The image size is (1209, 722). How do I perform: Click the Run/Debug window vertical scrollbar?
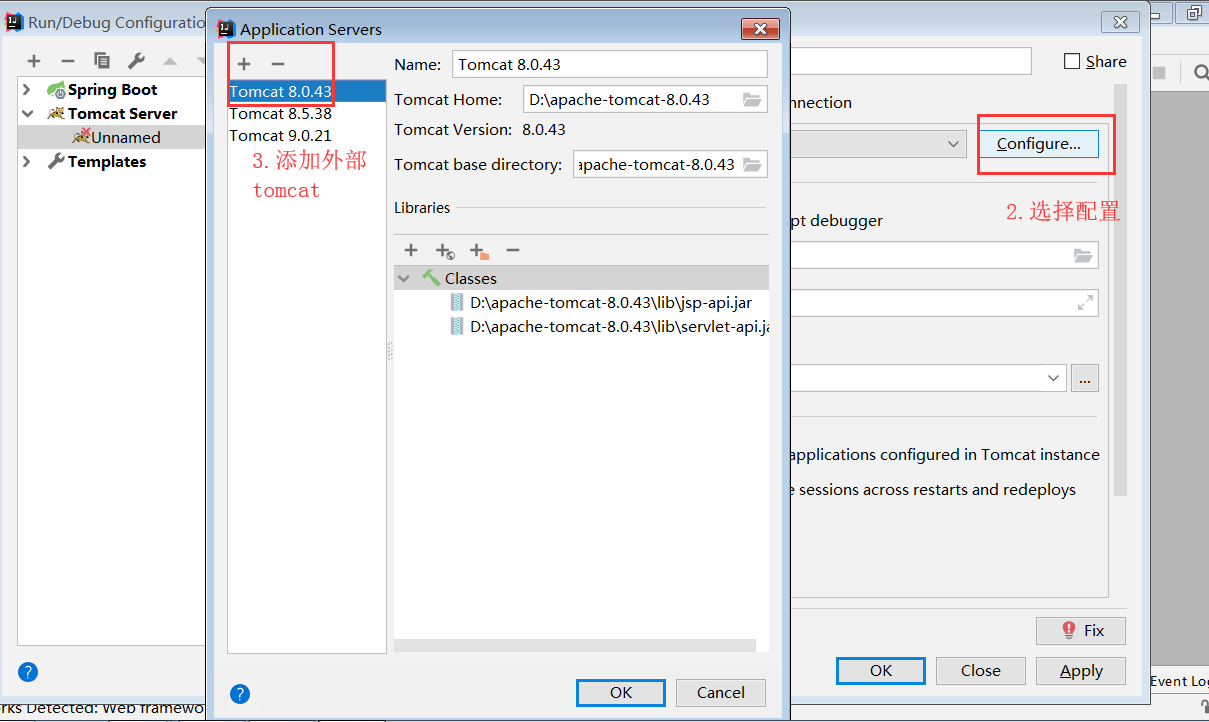[1121, 290]
